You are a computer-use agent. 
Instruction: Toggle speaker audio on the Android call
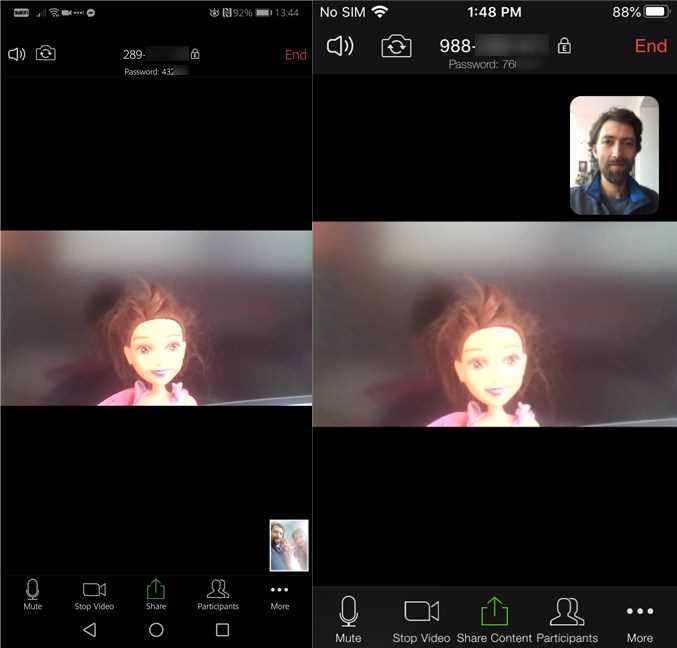tap(17, 54)
